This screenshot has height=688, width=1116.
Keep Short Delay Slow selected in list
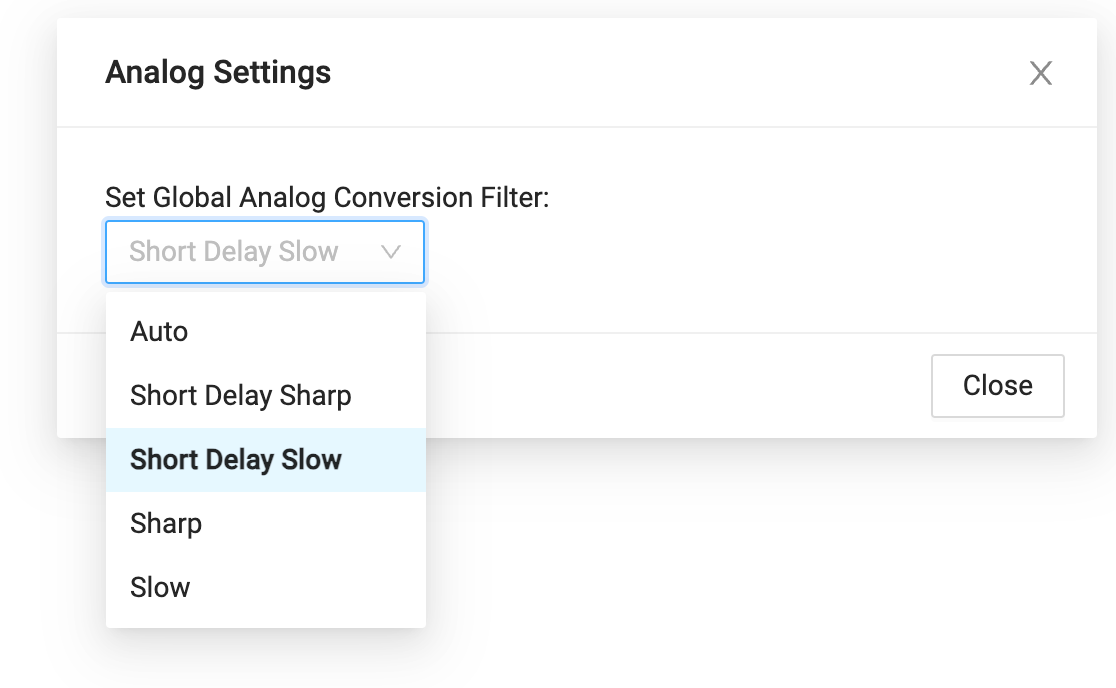coord(236,460)
